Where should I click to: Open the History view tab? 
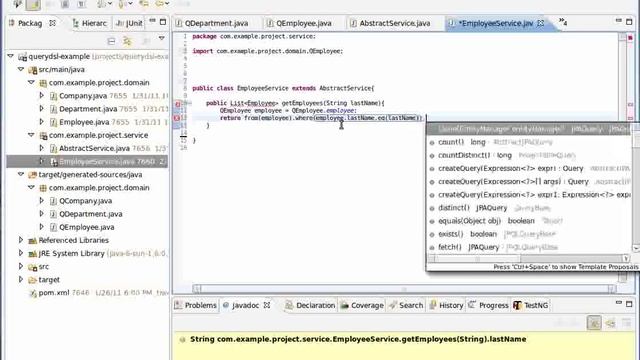[x=447, y=305]
